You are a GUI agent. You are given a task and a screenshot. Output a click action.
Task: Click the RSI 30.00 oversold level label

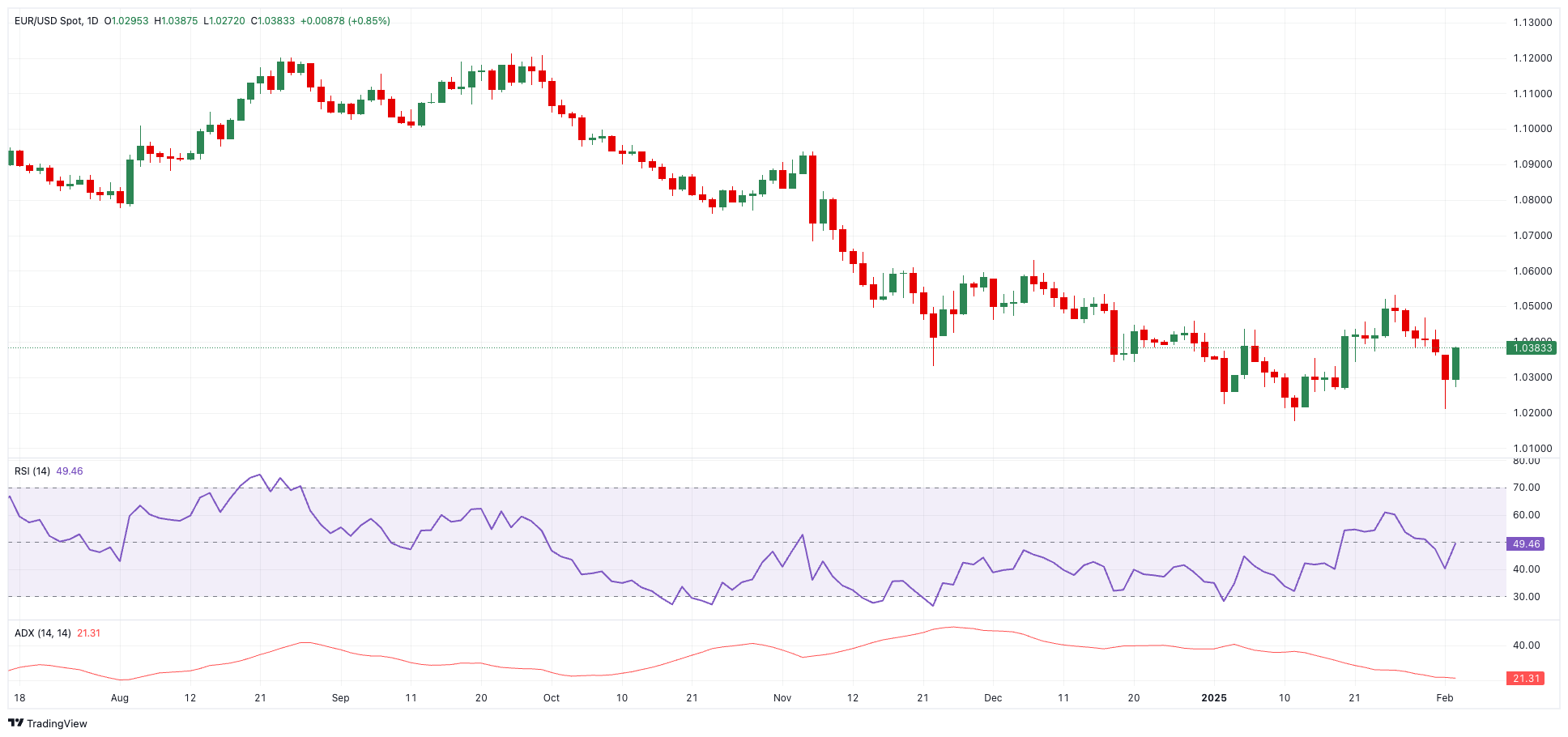(x=1527, y=597)
